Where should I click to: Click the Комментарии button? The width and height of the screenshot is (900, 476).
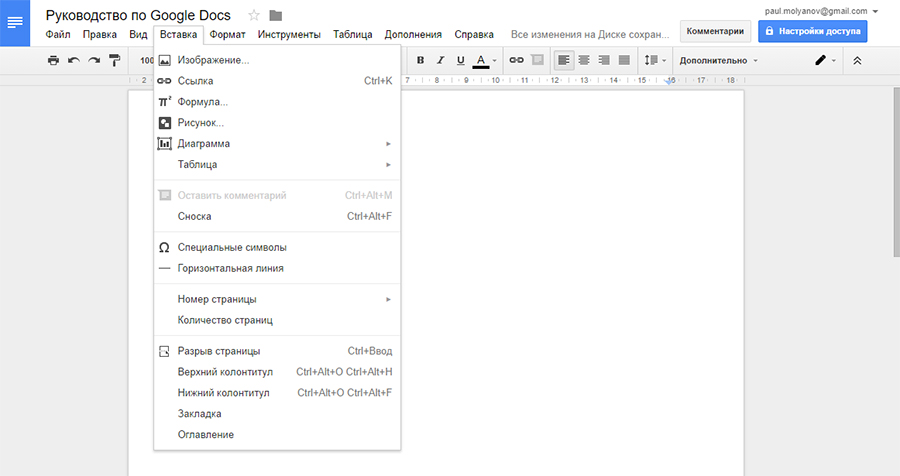point(715,31)
